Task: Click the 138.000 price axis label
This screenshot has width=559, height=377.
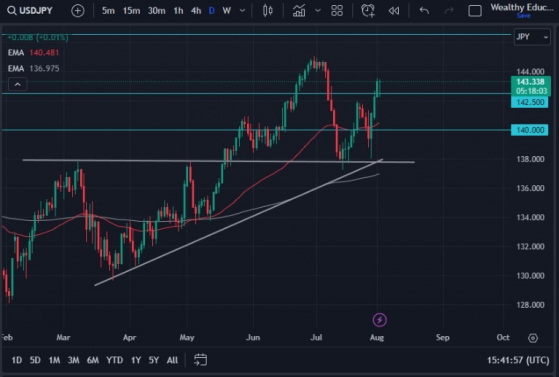Action: (x=530, y=159)
